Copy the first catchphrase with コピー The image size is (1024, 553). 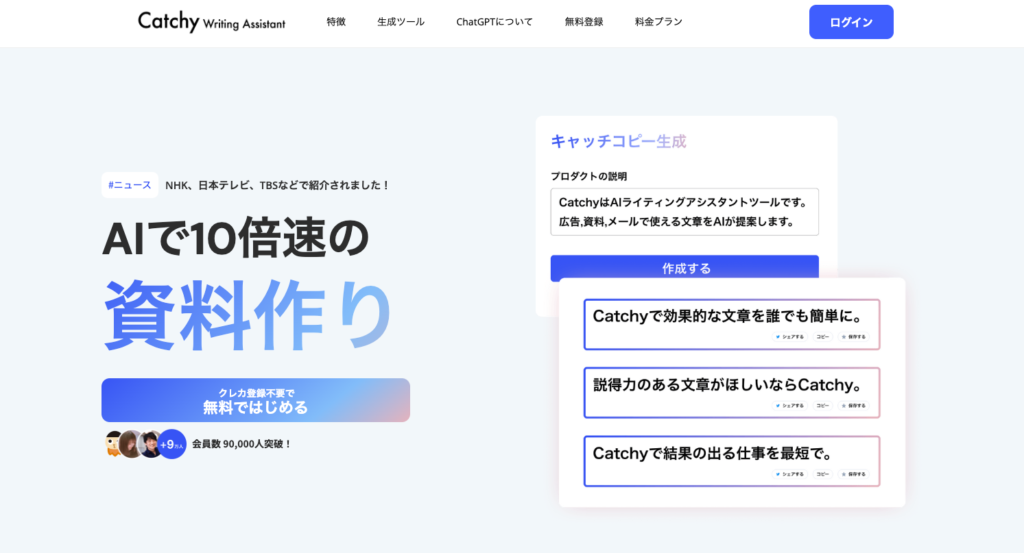pyautogui.click(x=822, y=337)
